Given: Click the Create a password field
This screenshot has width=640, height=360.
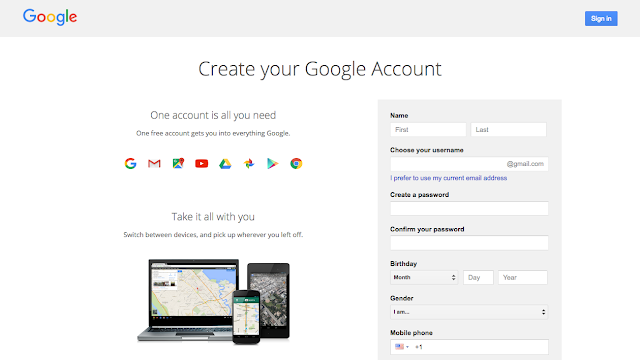Looking at the screenshot, I should pos(469,209).
